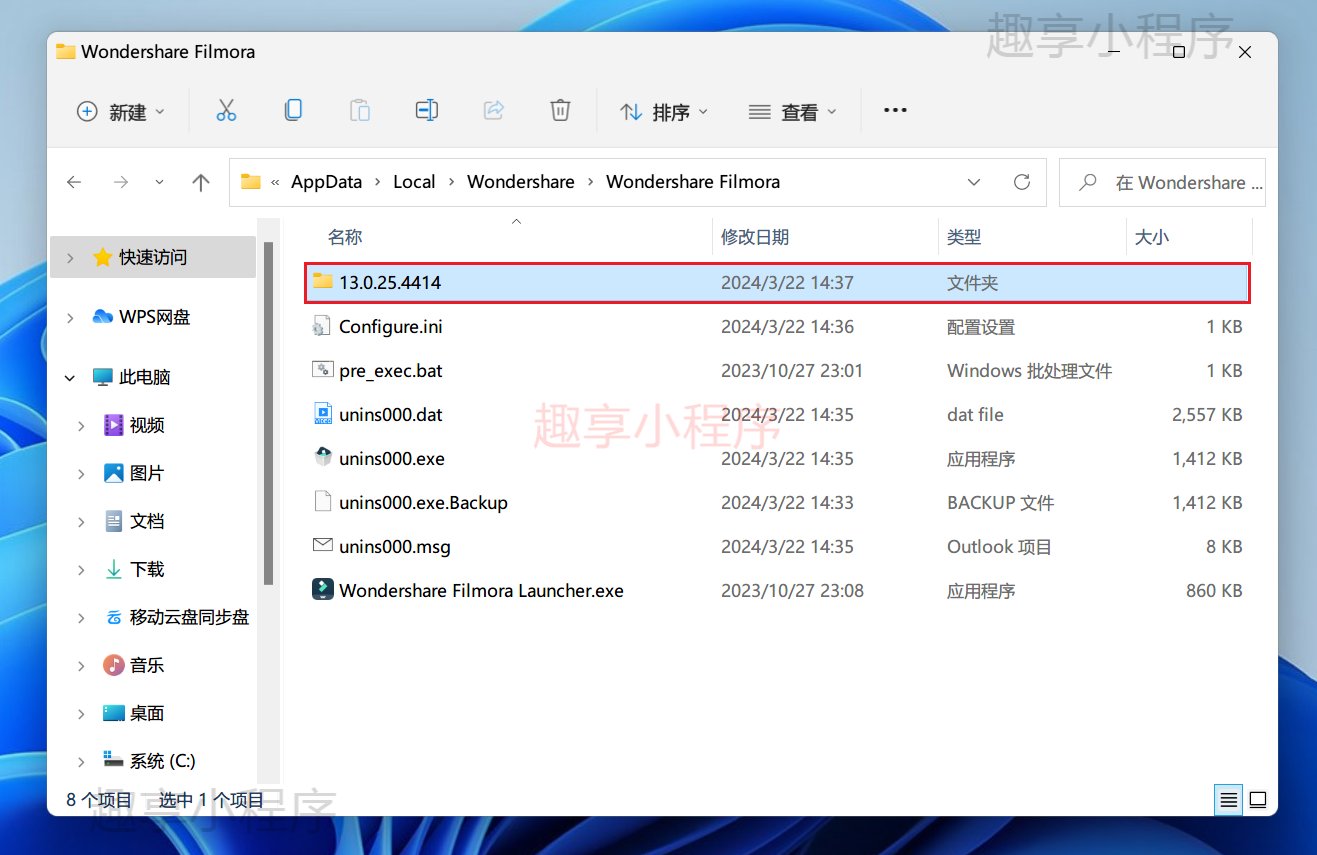Click the Configure.ini file icon
This screenshot has height=855, width=1317.
click(x=322, y=326)
